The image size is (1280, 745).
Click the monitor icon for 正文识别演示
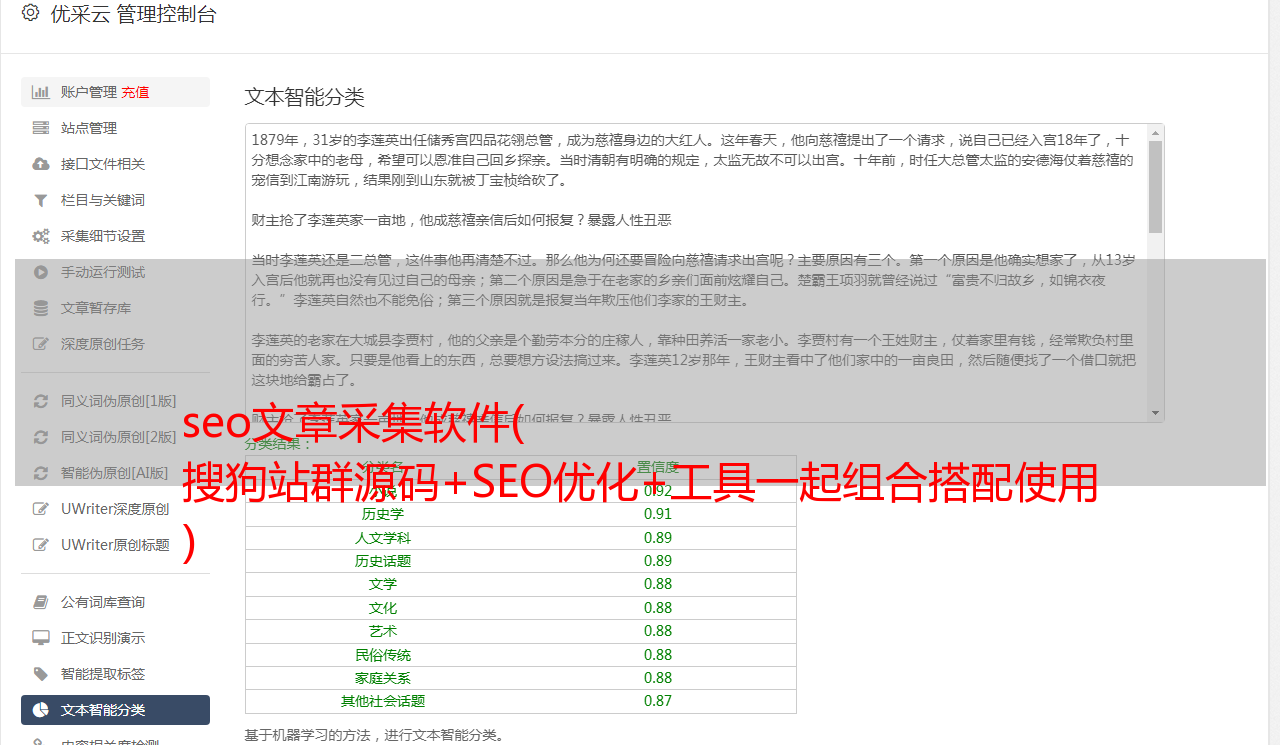click(41, 638)
